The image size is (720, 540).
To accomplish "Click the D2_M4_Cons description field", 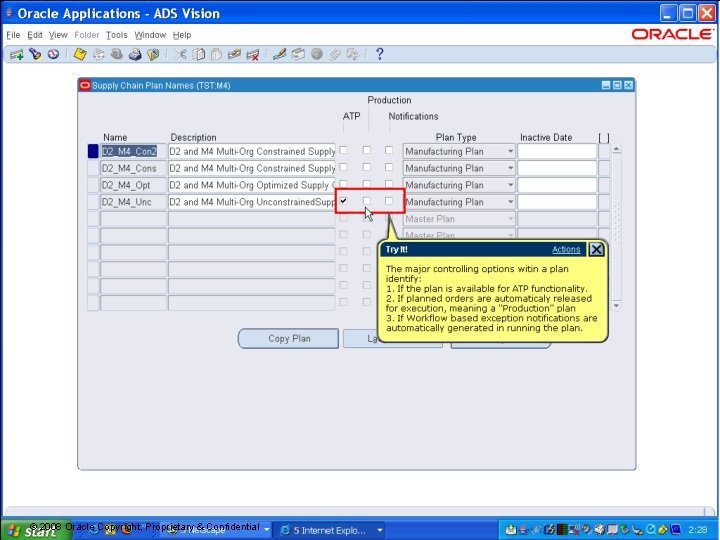I will (x=252, y=168).
